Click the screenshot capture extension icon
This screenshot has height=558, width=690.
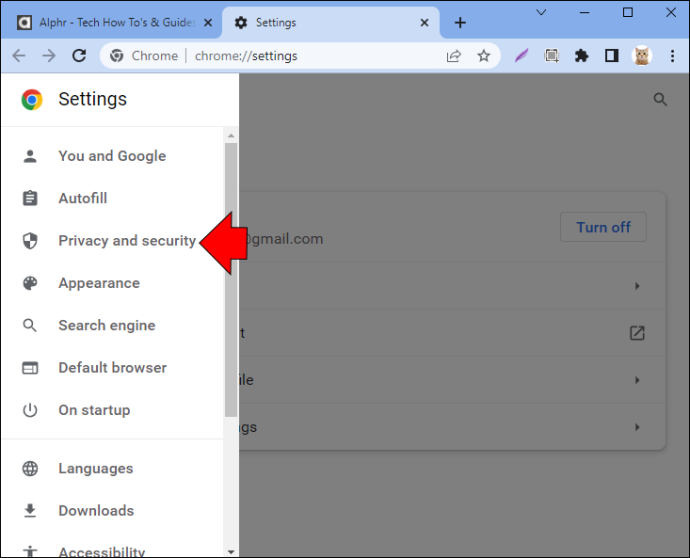point(551,56)
